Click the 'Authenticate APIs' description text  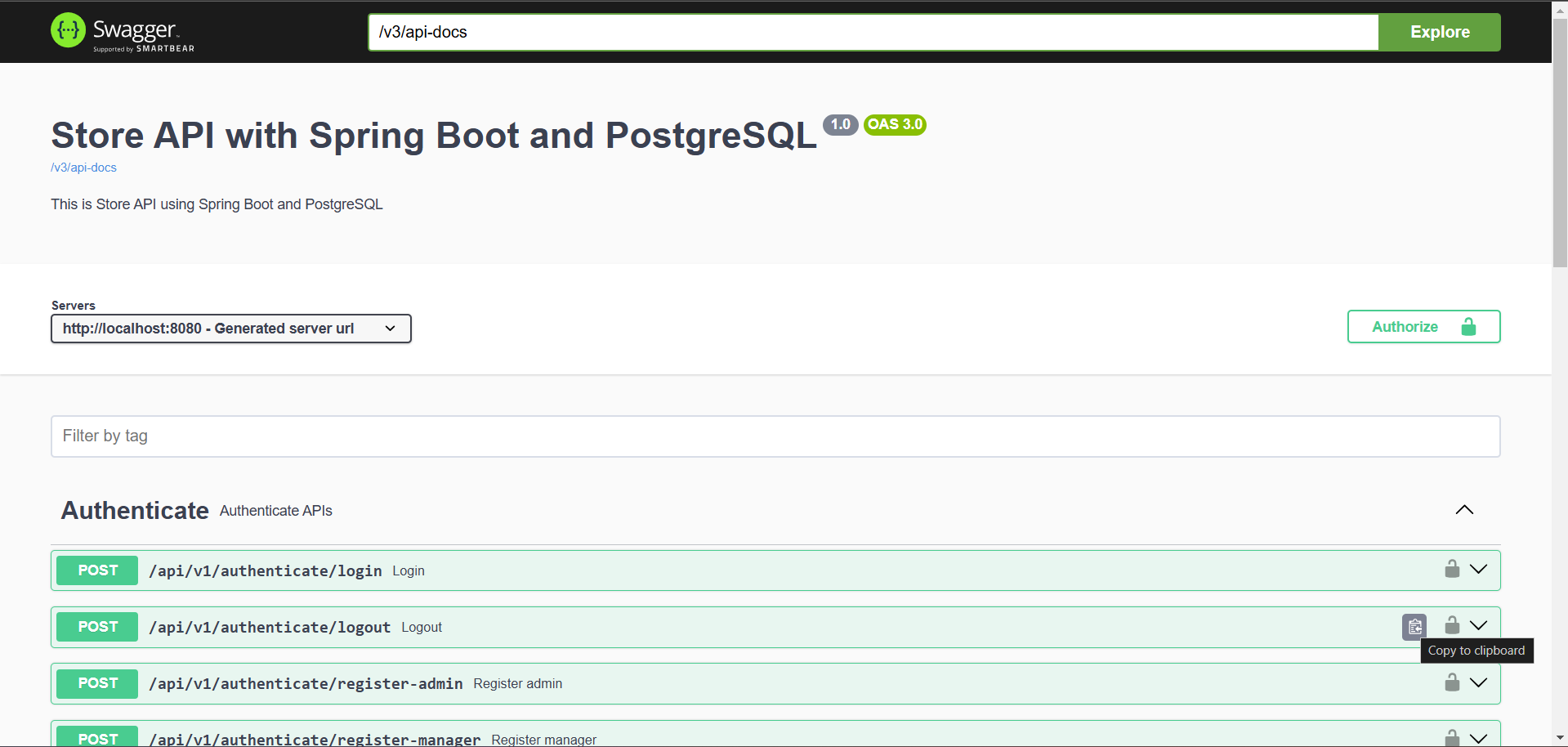pyautogui.click(x=276, y=511)
